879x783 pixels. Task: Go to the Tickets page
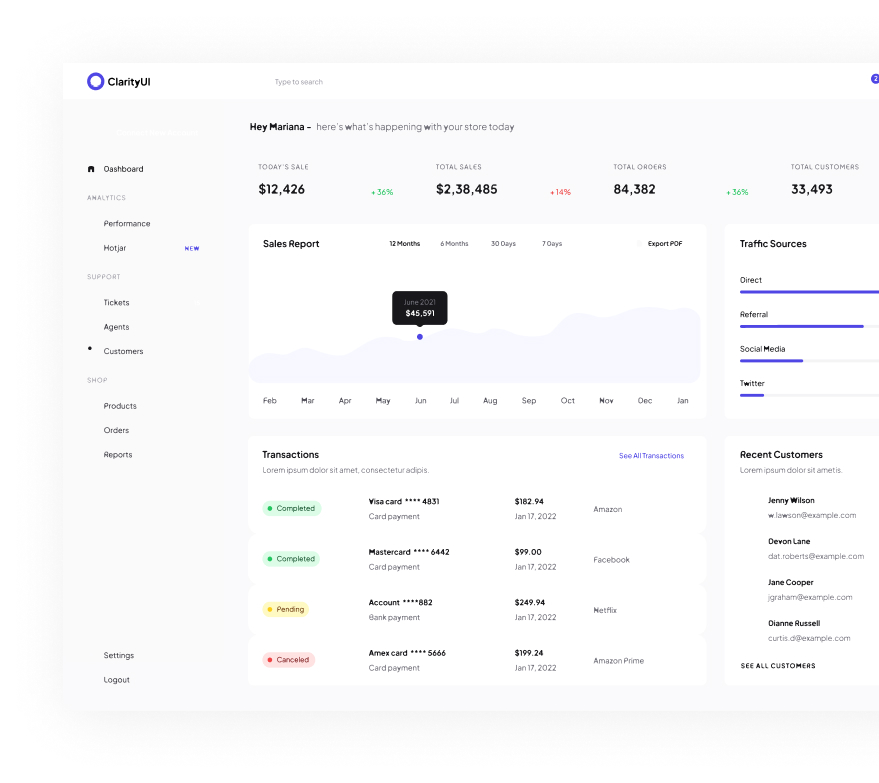pos(116,303)
